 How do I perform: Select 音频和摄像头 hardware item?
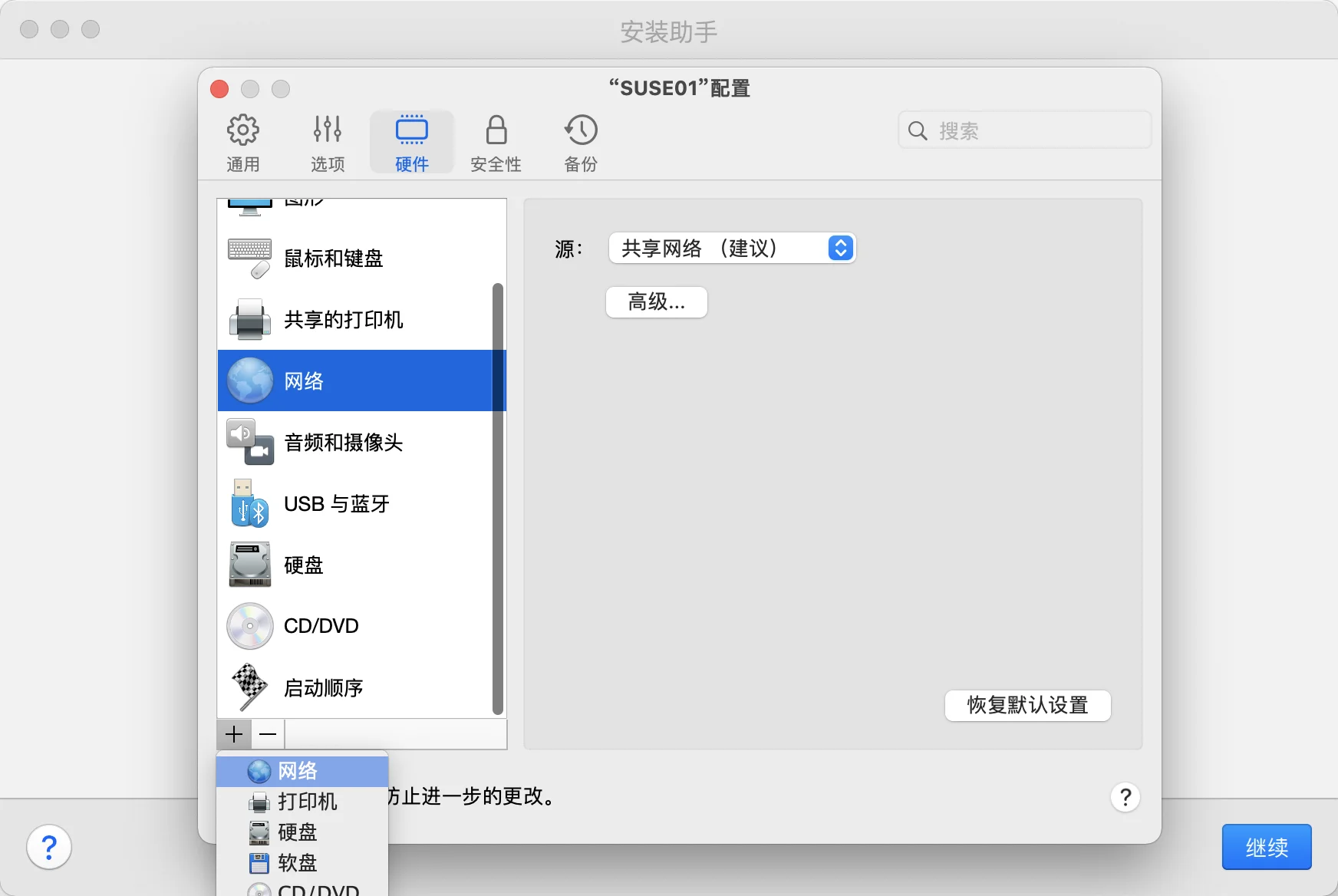[361, 443]
